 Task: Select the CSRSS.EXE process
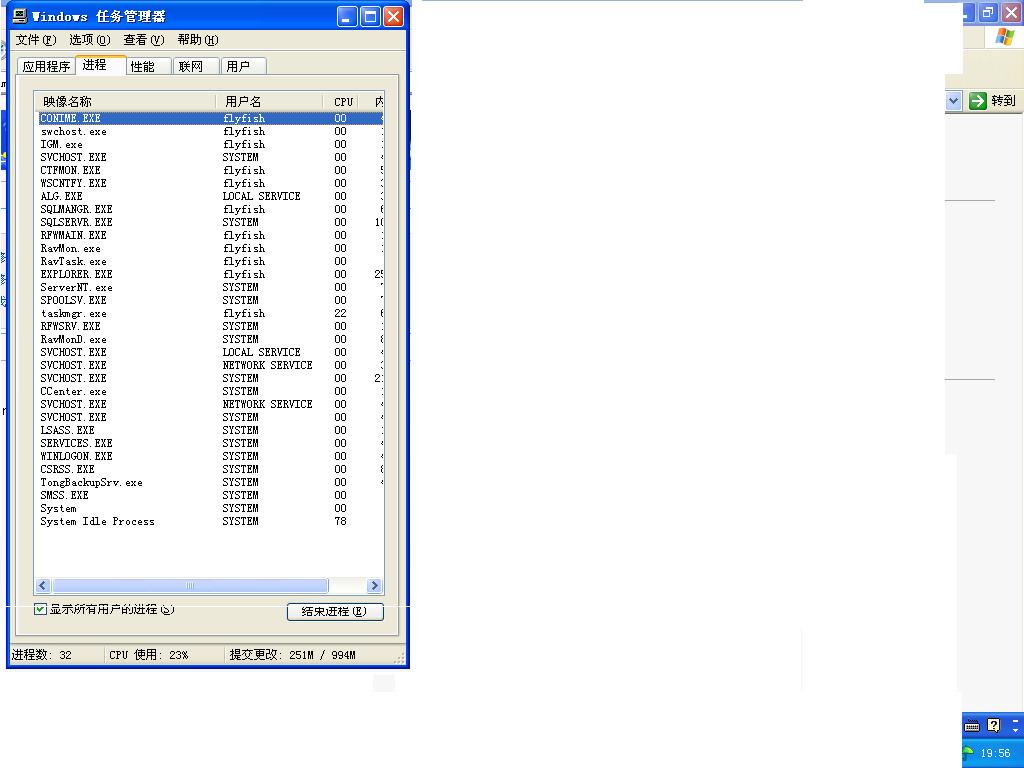coord(67,469)
